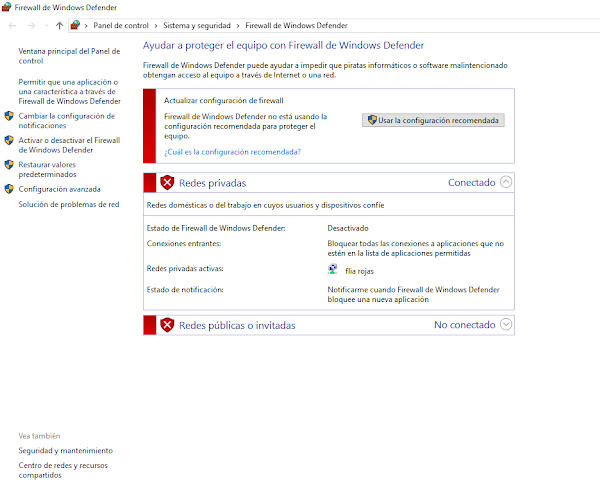The height and width of the screenshot is (486, 600).
Task: Click shield icon beside Restaurar valores
Action: click(x=9, y=165)
